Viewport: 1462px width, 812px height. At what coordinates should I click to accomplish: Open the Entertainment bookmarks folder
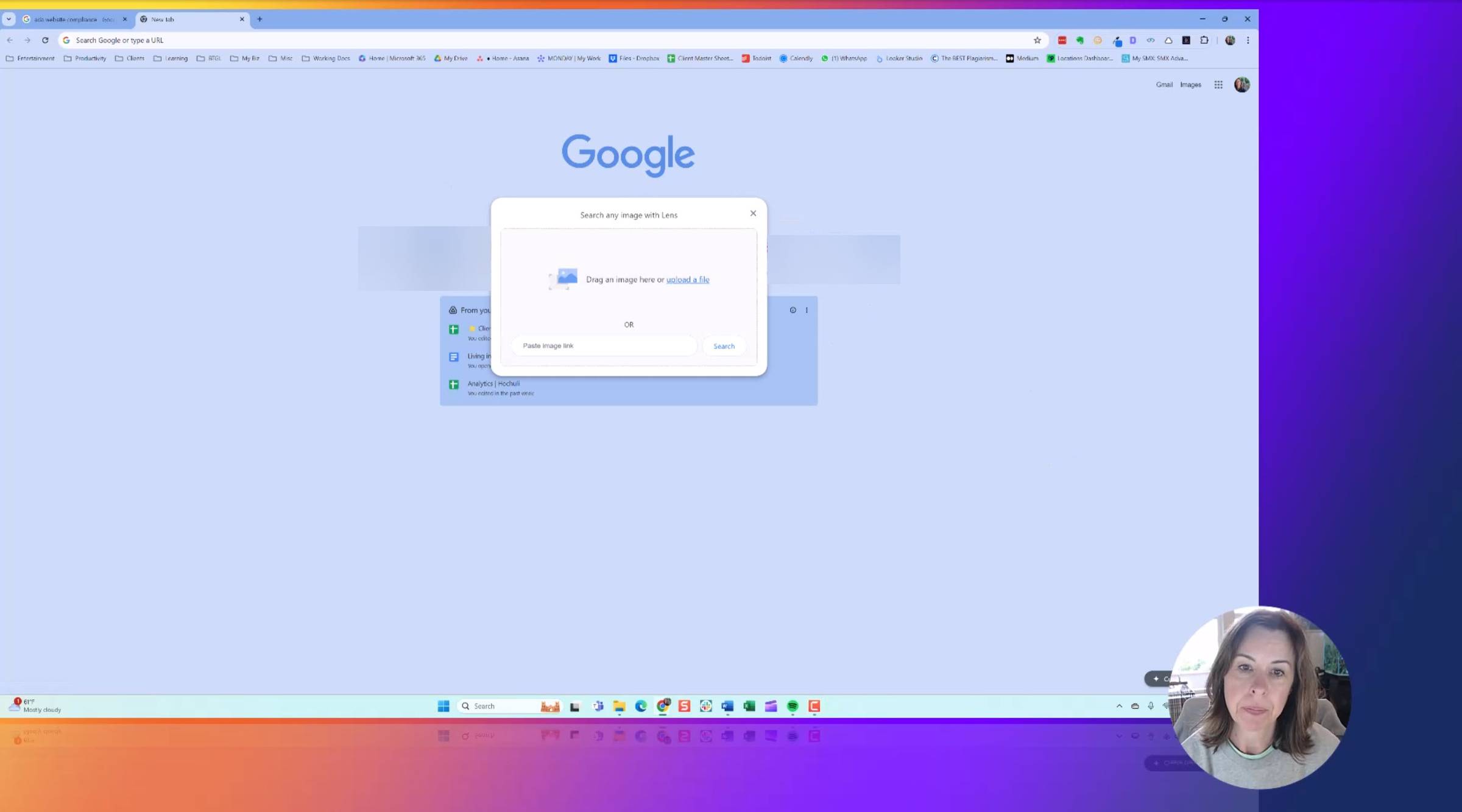coord(30,58)
